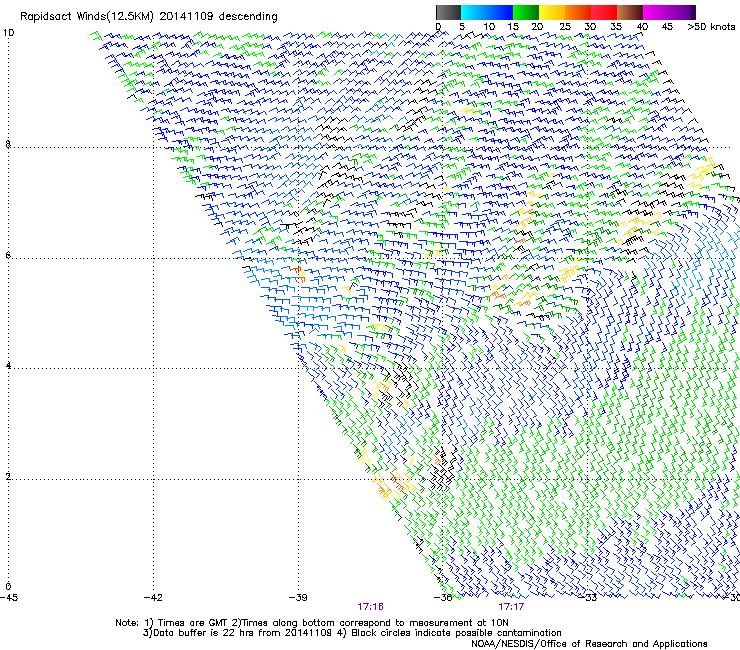The image size is (740, 650).
Task: Click the latitude '10' label on the left axis
Action: tap(9, 33)
